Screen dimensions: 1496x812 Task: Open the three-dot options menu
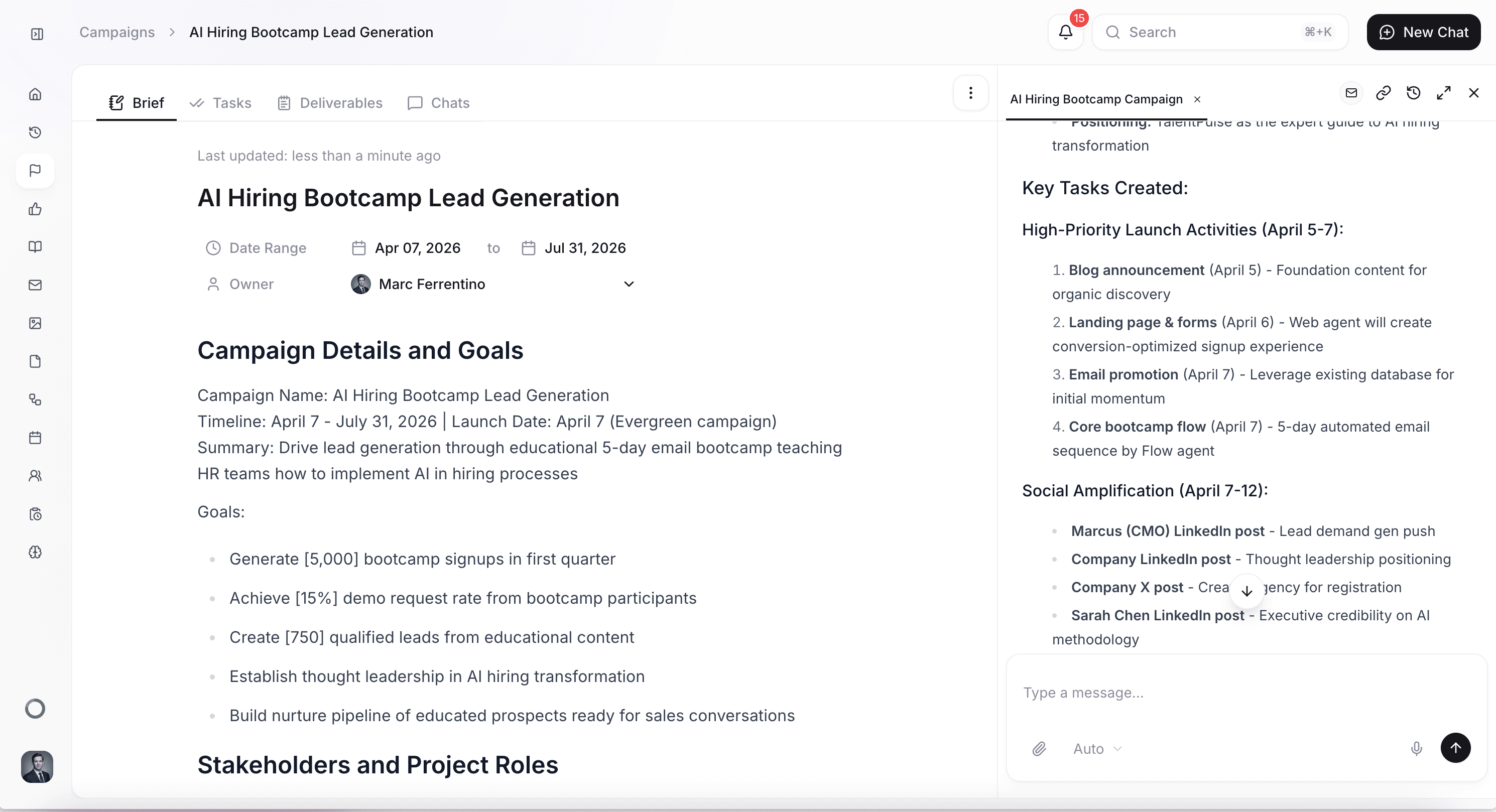[970, 93]
